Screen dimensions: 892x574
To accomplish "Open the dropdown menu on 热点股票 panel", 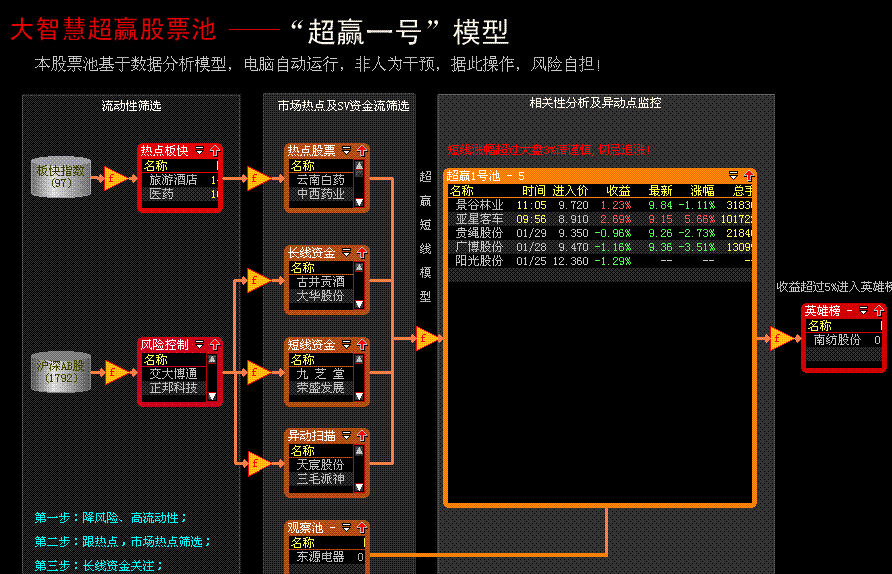I will [346, 150].
